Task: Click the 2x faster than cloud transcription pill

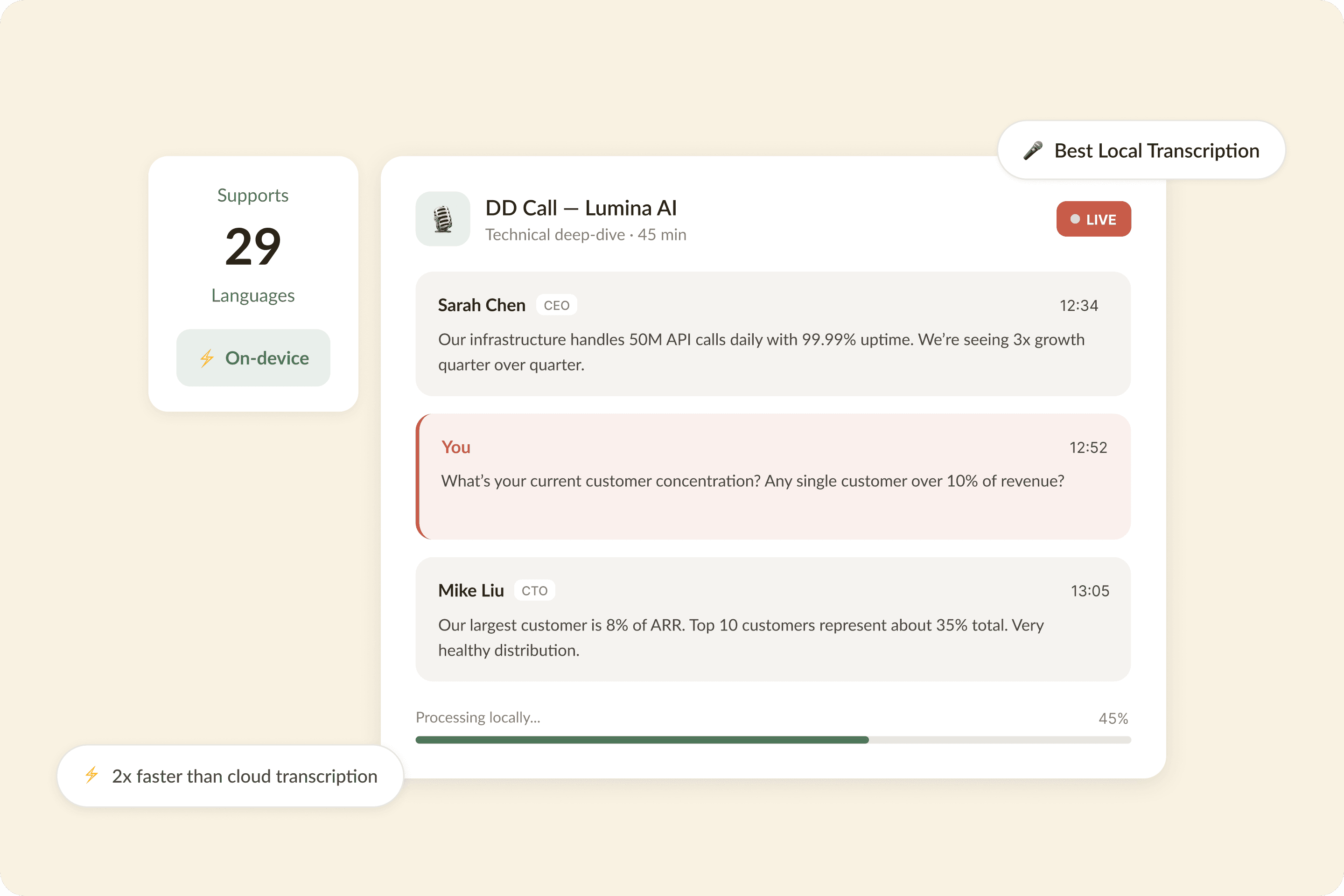Action: point(230,776)
